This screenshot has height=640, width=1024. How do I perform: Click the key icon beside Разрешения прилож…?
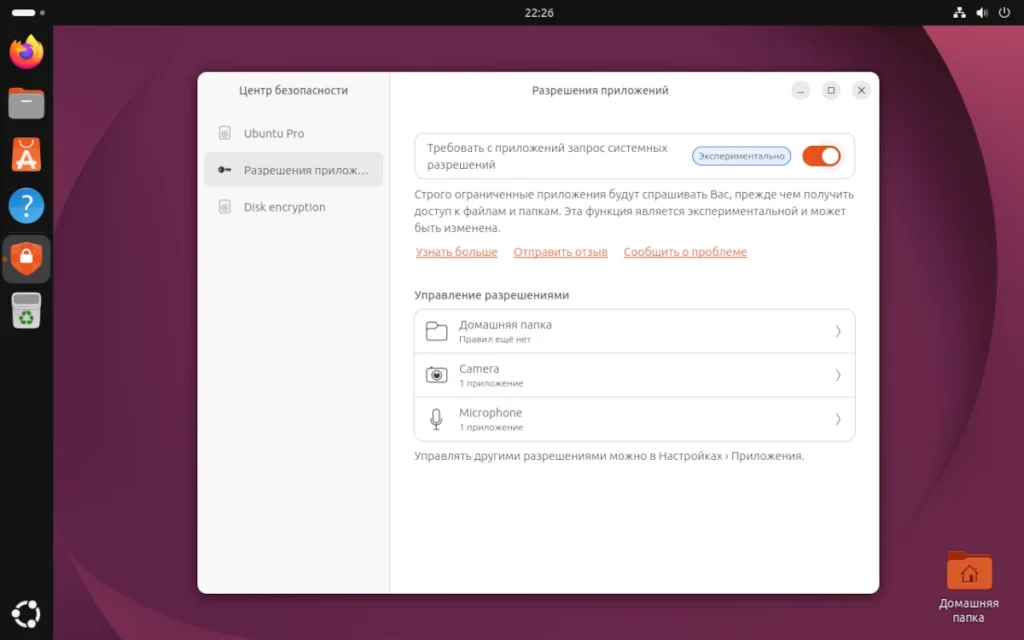point(225,170)
